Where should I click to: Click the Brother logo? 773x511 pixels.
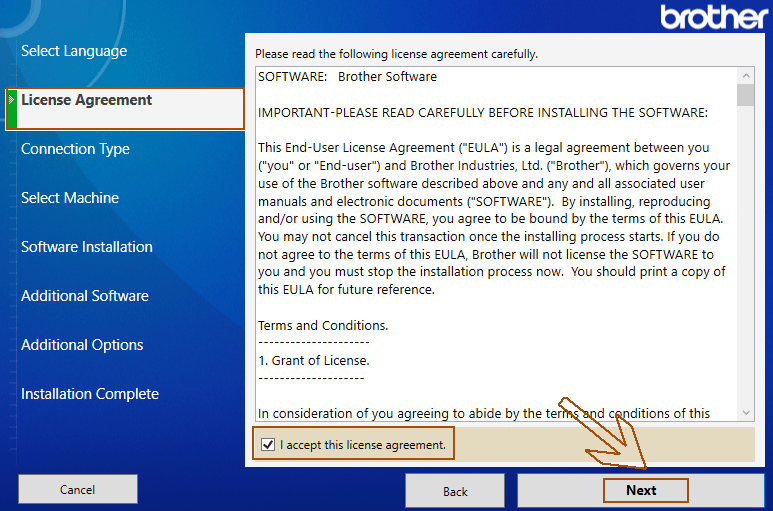click(713, 17)
